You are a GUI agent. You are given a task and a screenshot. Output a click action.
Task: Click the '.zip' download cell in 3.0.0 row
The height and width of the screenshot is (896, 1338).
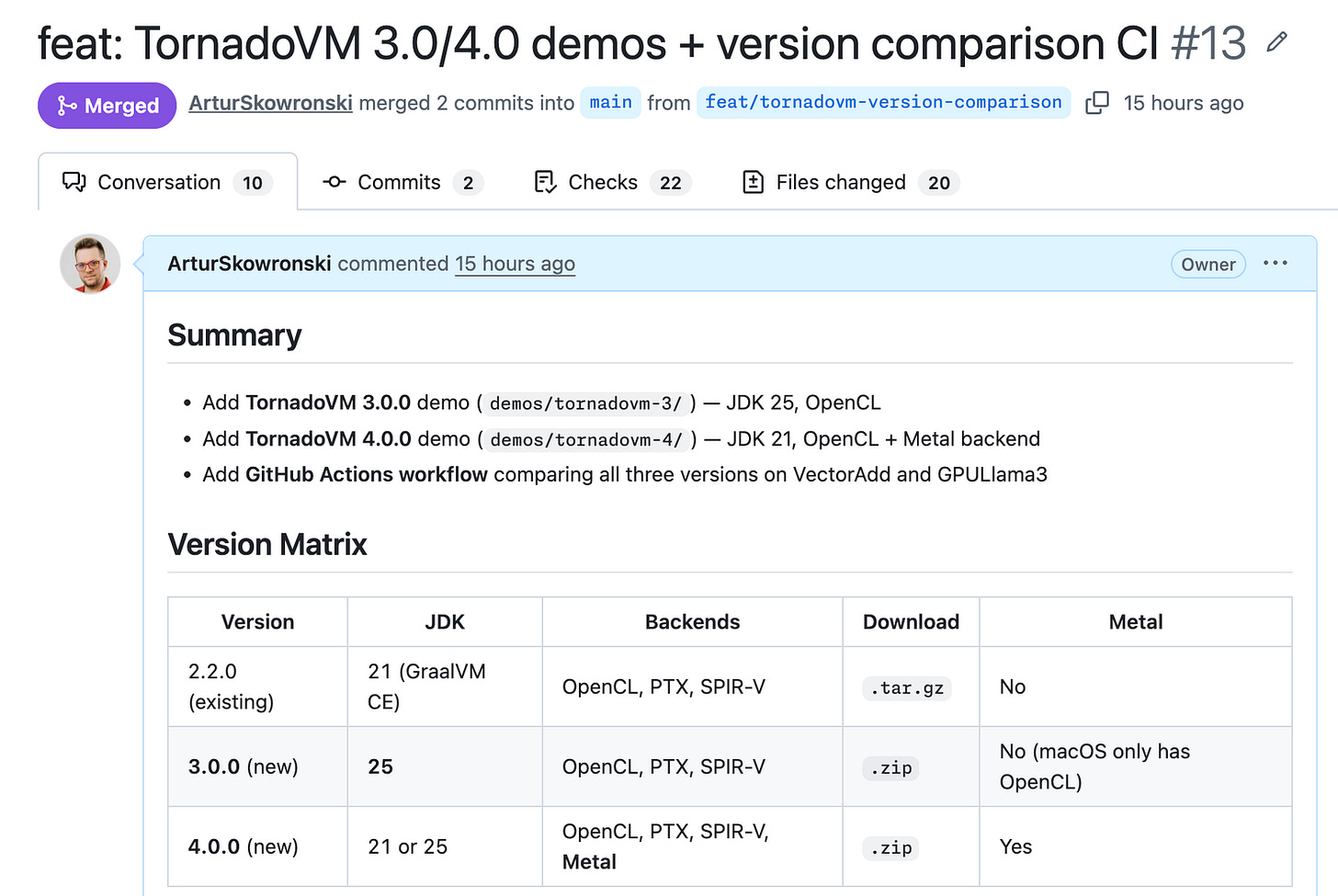tap(911, 767)
